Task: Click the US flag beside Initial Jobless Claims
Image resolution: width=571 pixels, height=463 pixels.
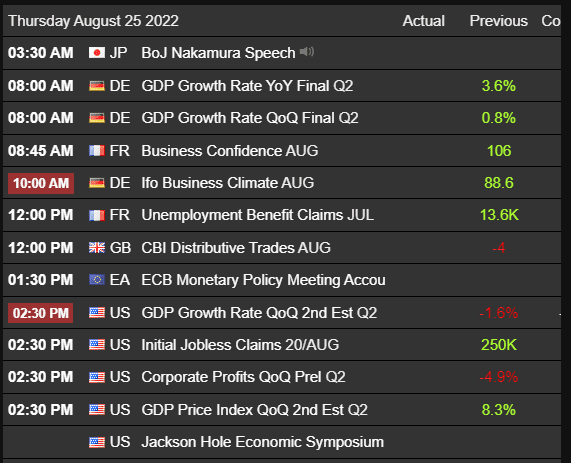Action: point(97,345)
